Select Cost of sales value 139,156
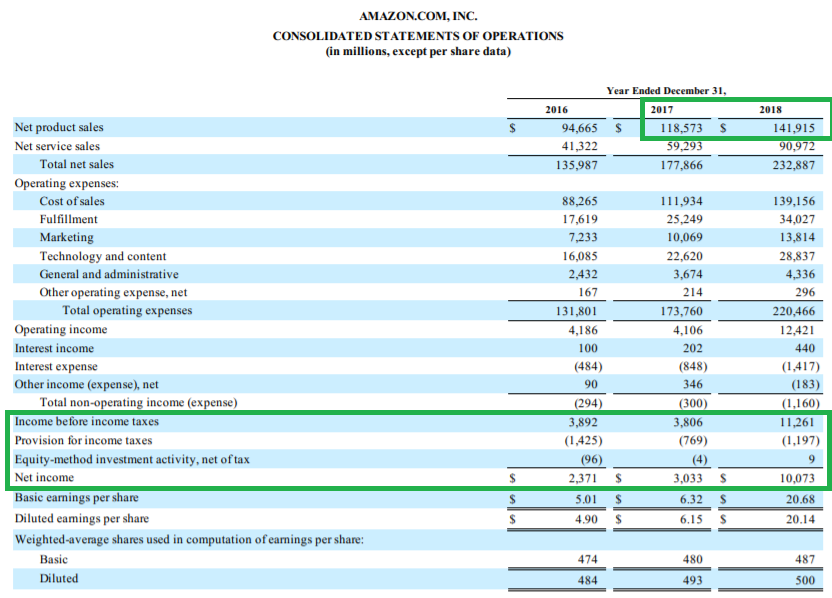This screenshot has height=598, width=832. point(793,201)
